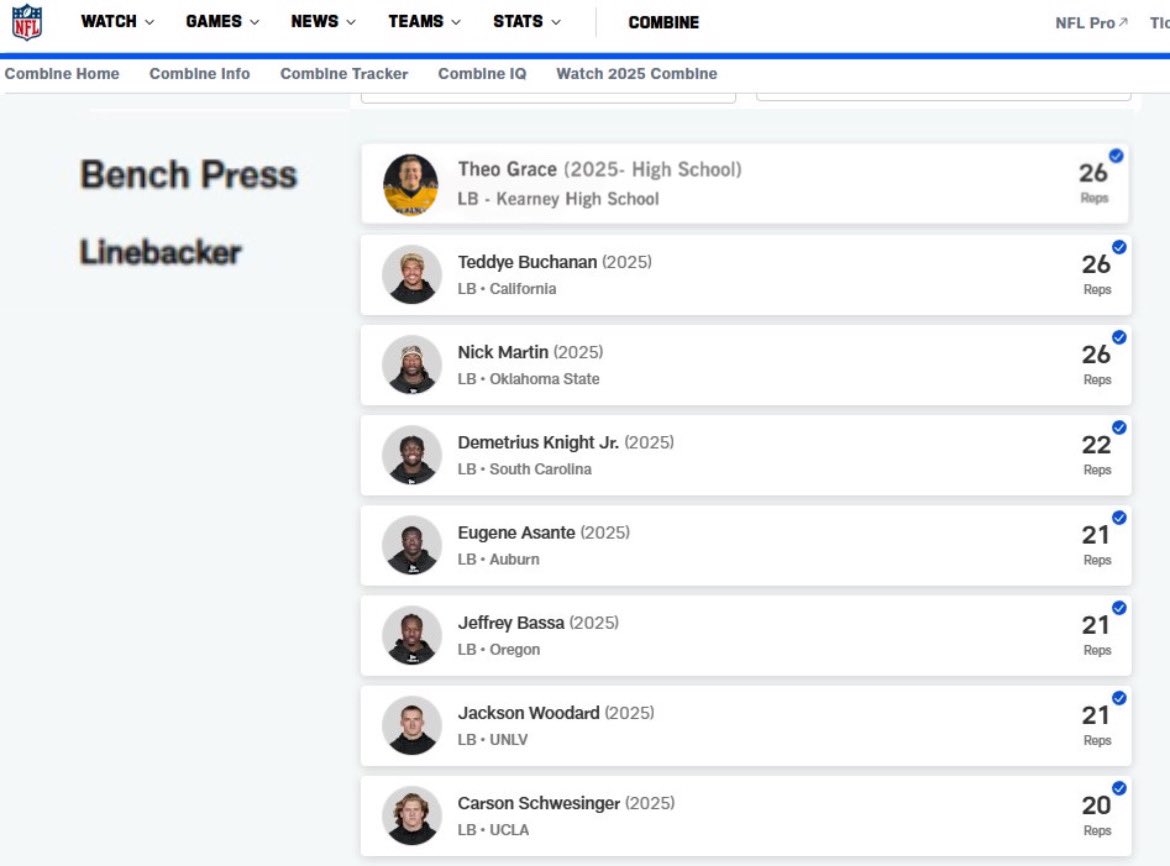The image size is (1170, 866).
Task: Click "LB • South Carolina" text
Action: point(525,469)
